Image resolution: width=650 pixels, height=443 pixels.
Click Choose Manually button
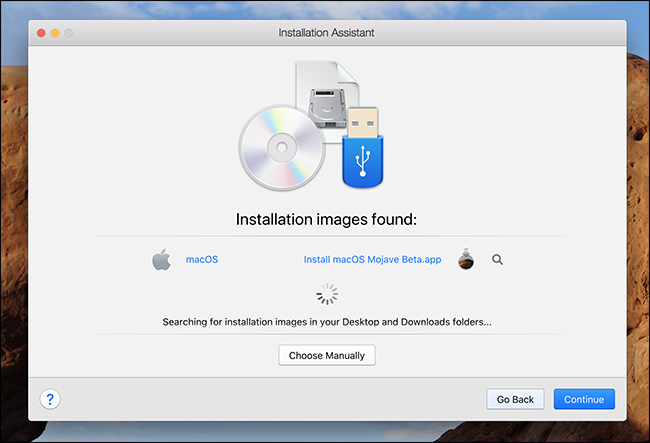coord(327,355)
